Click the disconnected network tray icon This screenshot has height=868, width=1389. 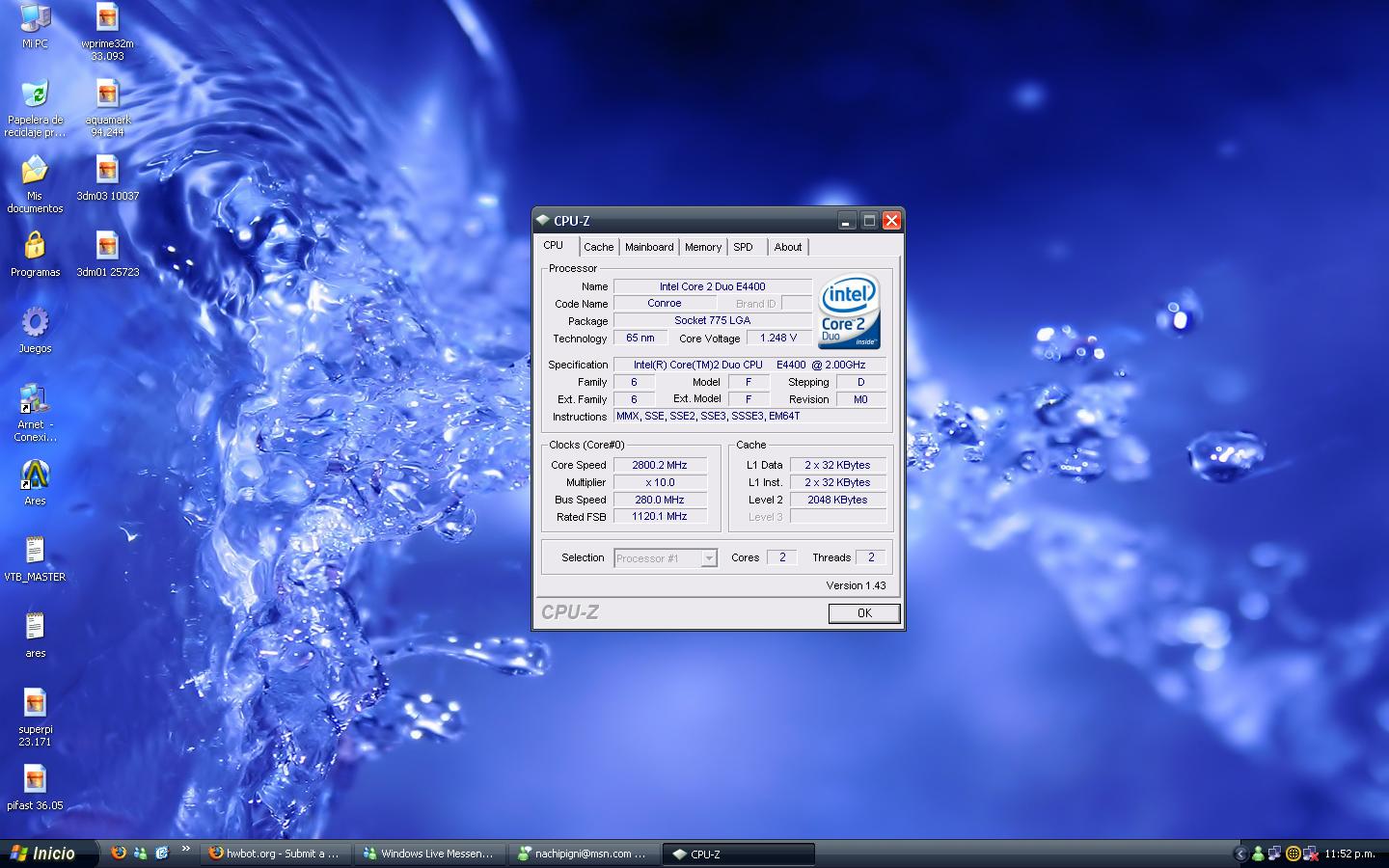(1310, 854)
